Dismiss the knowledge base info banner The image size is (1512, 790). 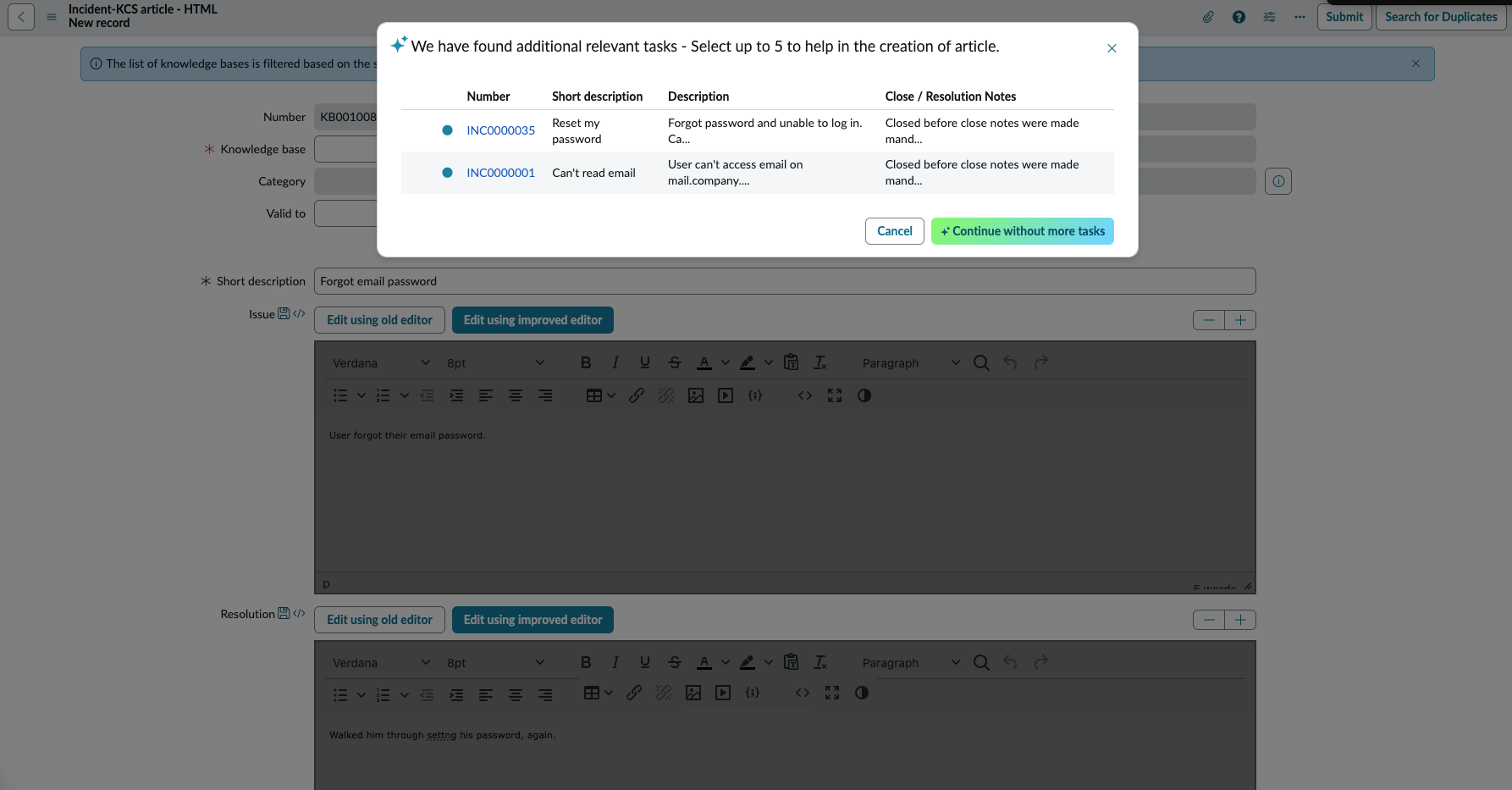click(x=1415, y=64)
